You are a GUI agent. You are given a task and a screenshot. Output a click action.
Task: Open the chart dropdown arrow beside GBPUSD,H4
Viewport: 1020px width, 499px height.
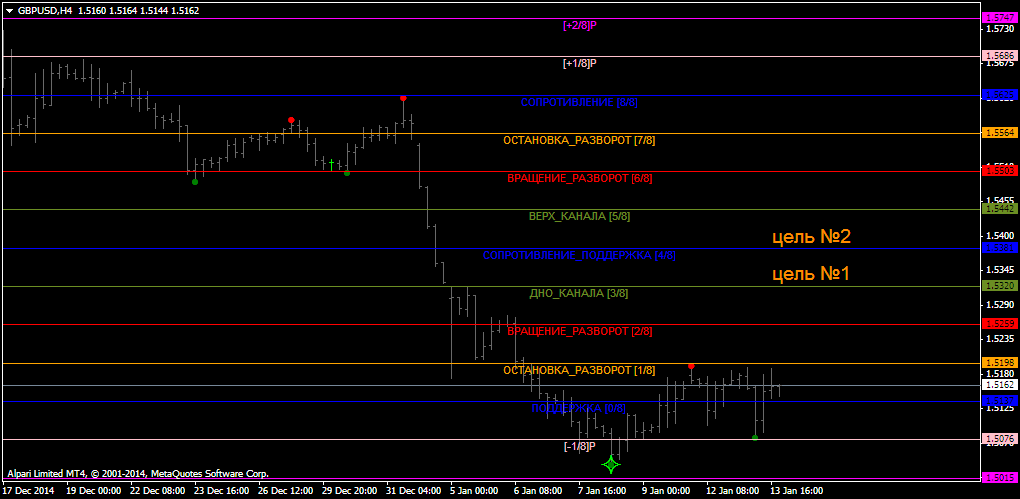pyautogui.click(x=9, y=10)
